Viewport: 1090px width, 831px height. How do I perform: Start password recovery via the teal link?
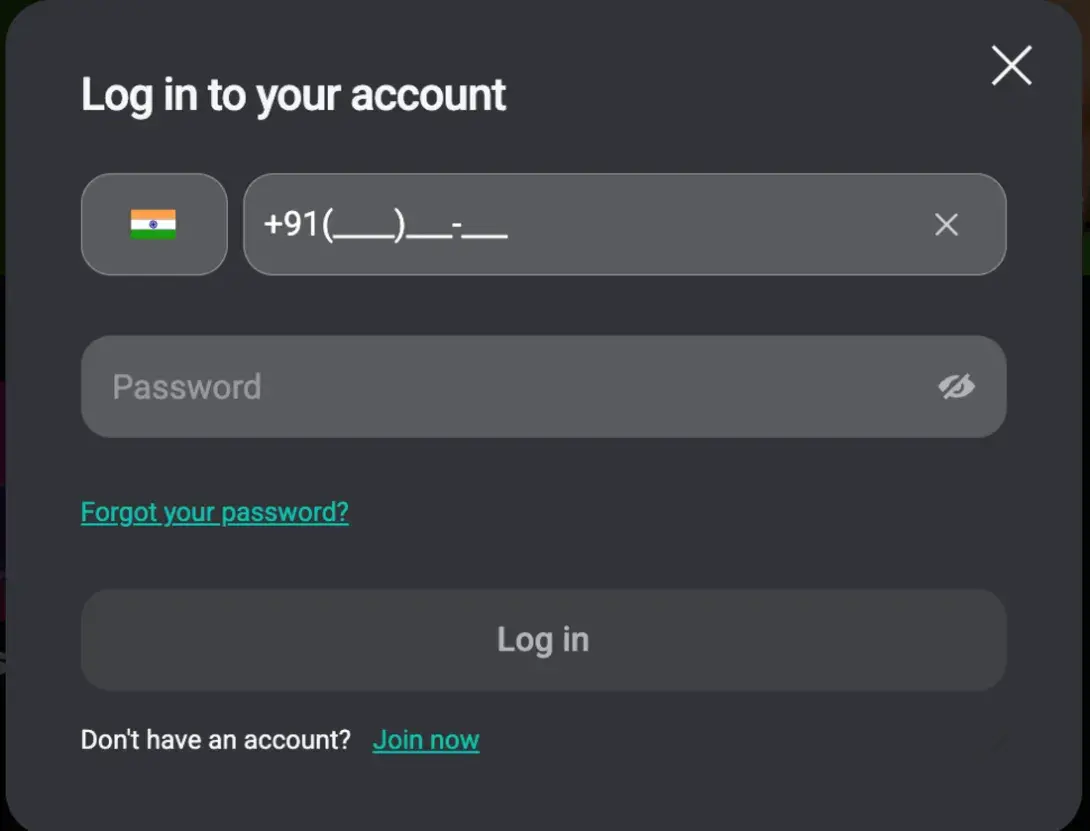pos(215,512)
